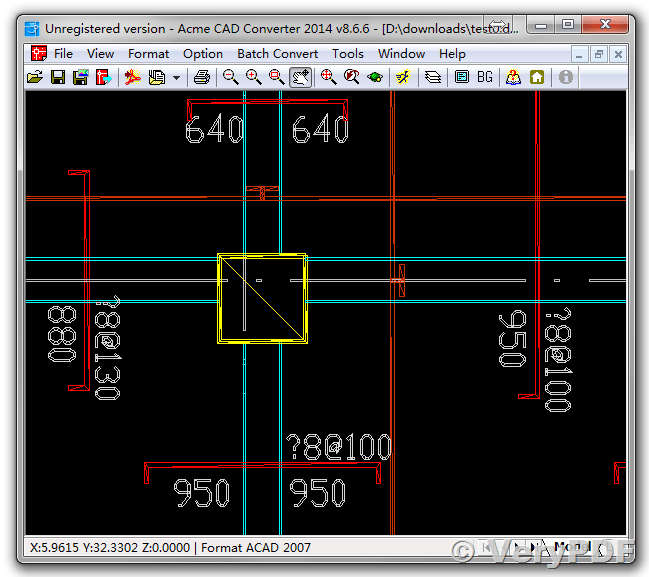The width and height of the screenshot is (649, 577).
Task: Open the Help menu
Action: (452, 54)
